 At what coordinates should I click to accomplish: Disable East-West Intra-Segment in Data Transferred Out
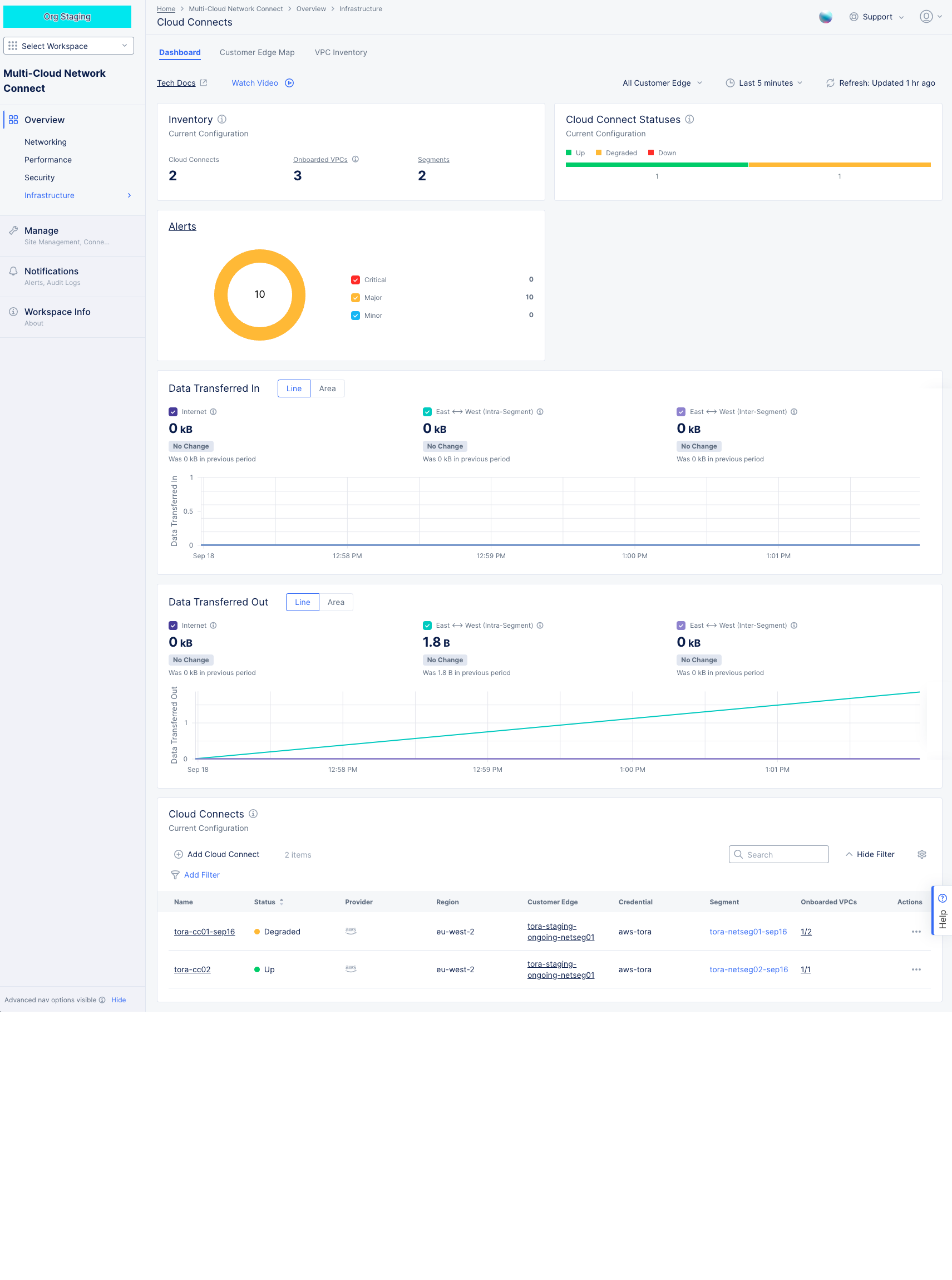point(427,626)
